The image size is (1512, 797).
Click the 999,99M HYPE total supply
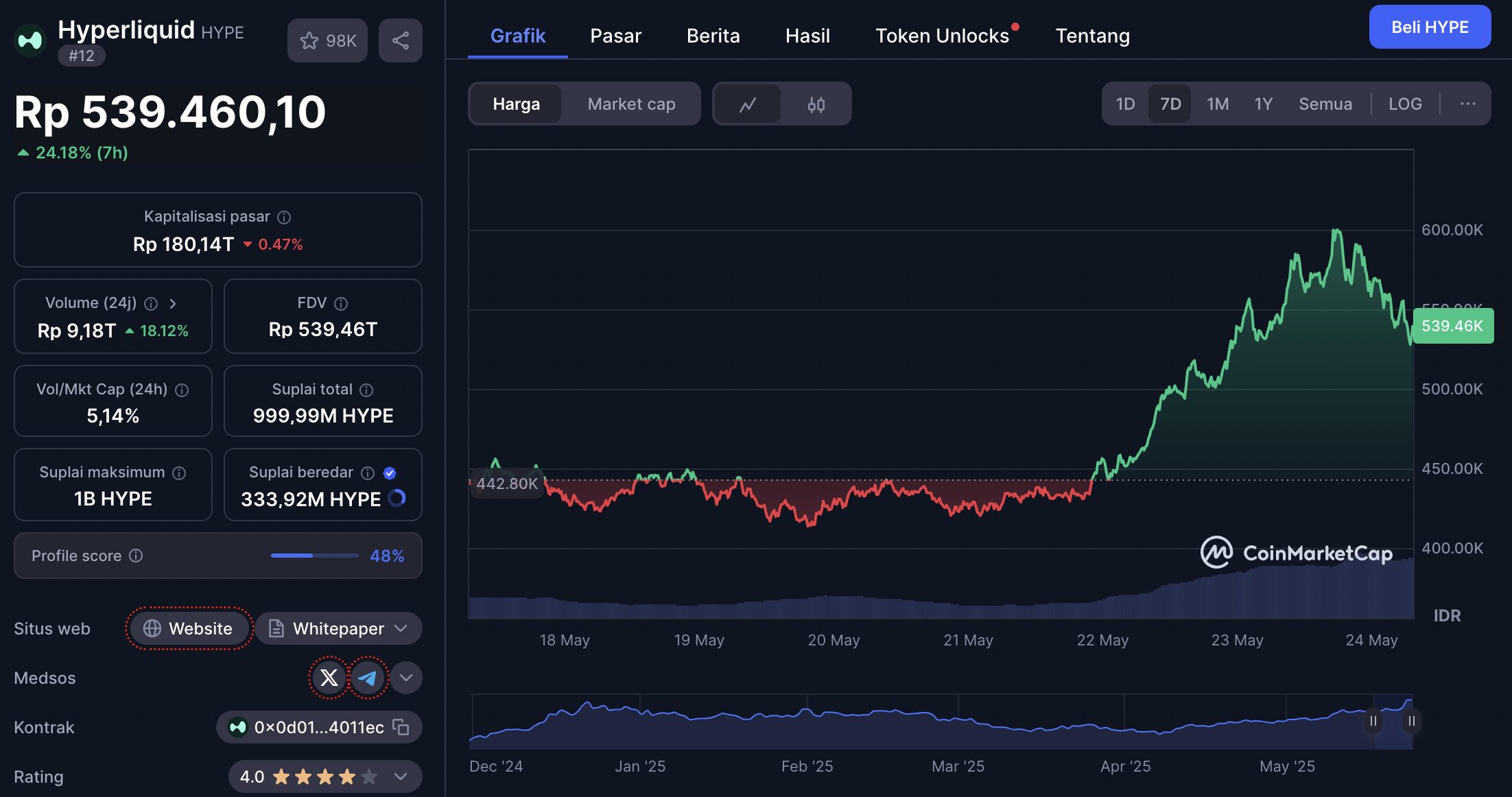323,416
